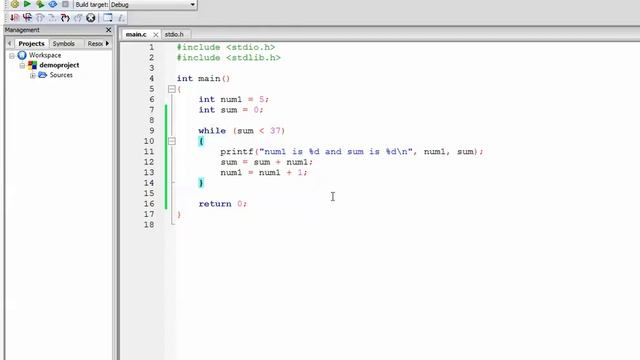Image resolution: width=640 pixels, height=360 pixels.
Task: Click line number 1 in the margin
Action: point(151,47)
